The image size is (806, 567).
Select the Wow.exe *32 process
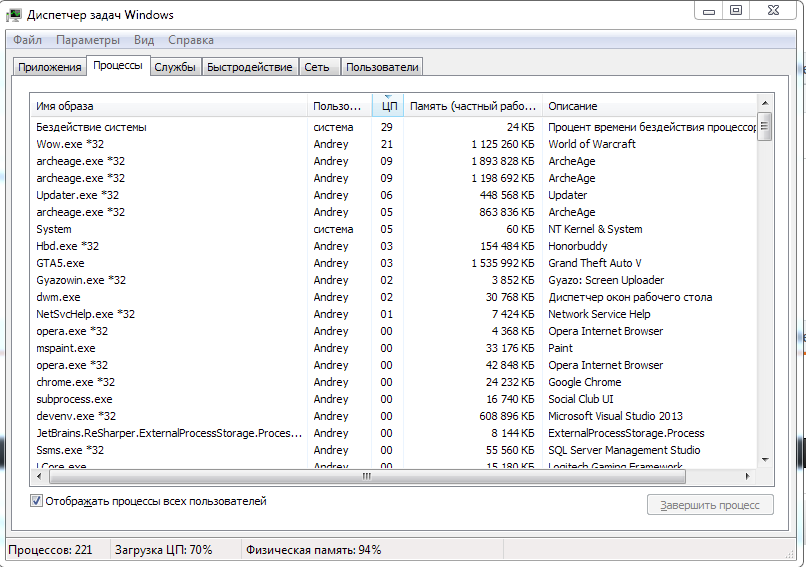[394, 144]
